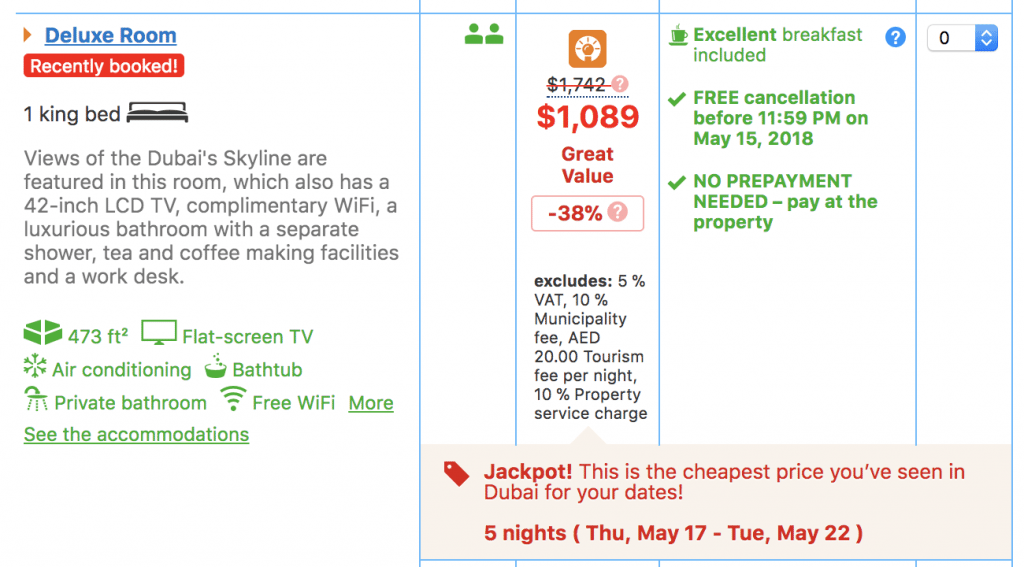Screen dimensions: 1024x567
Task: Open the Deluxe Room link
Action: coord(110,35)
